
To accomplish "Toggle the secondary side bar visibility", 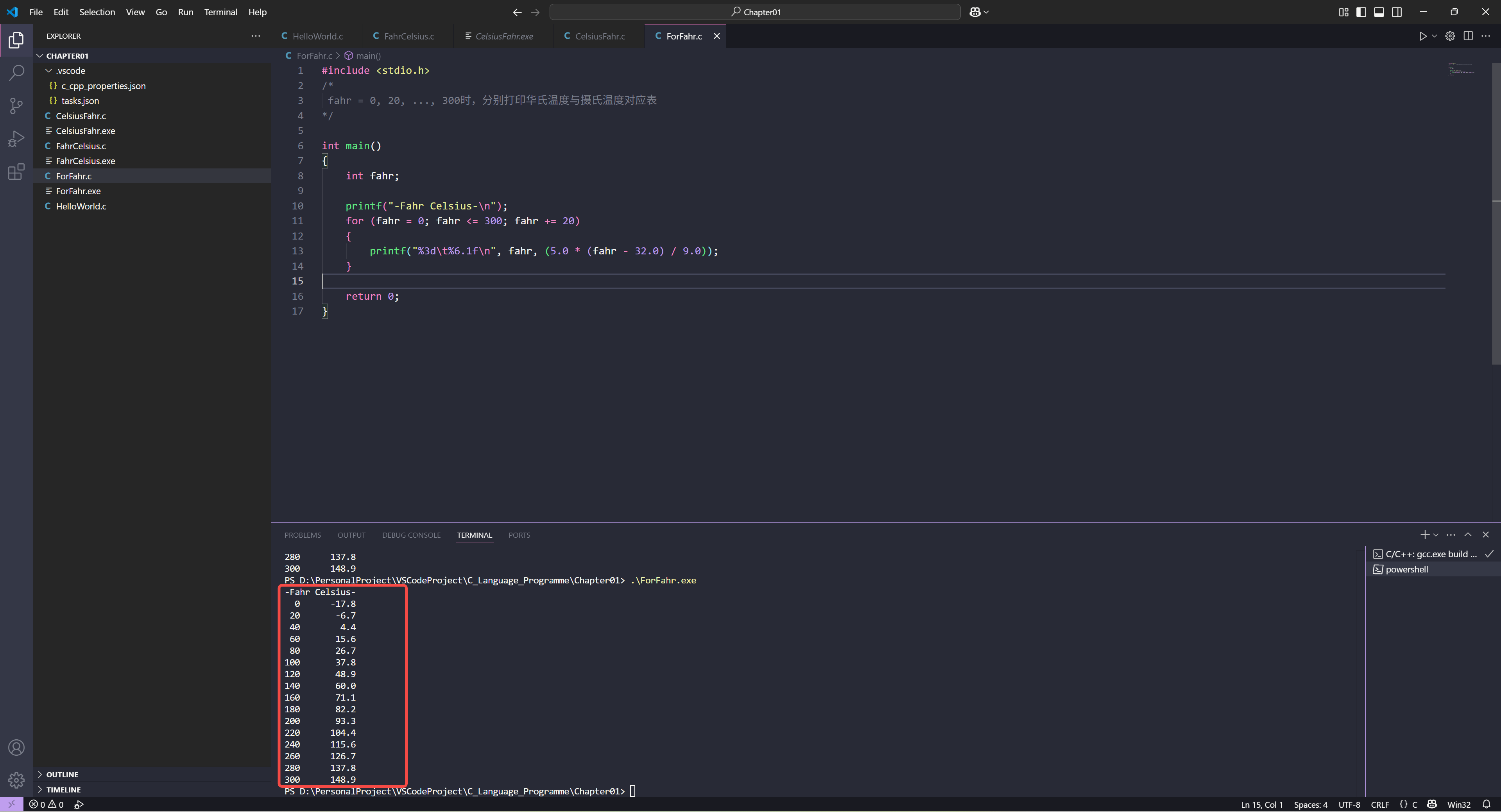I will pos(1397,12).
